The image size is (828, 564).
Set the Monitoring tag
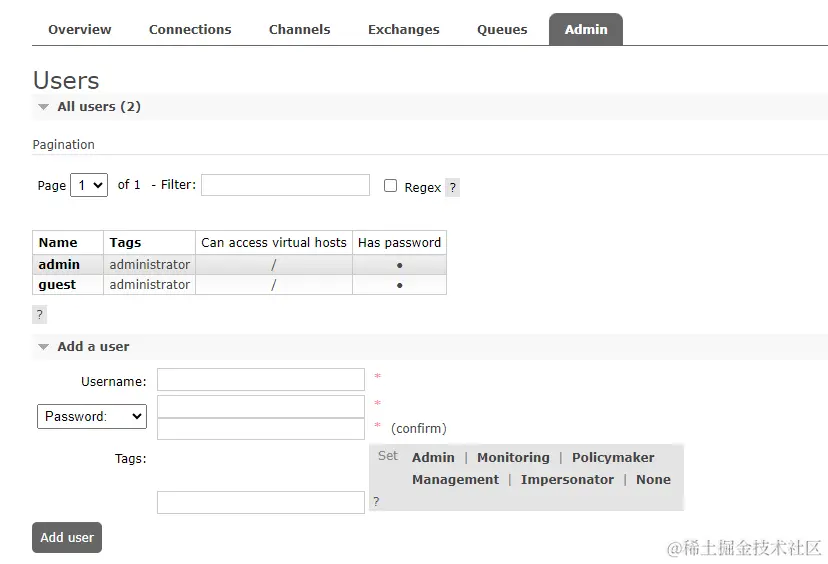coord(513,458)
